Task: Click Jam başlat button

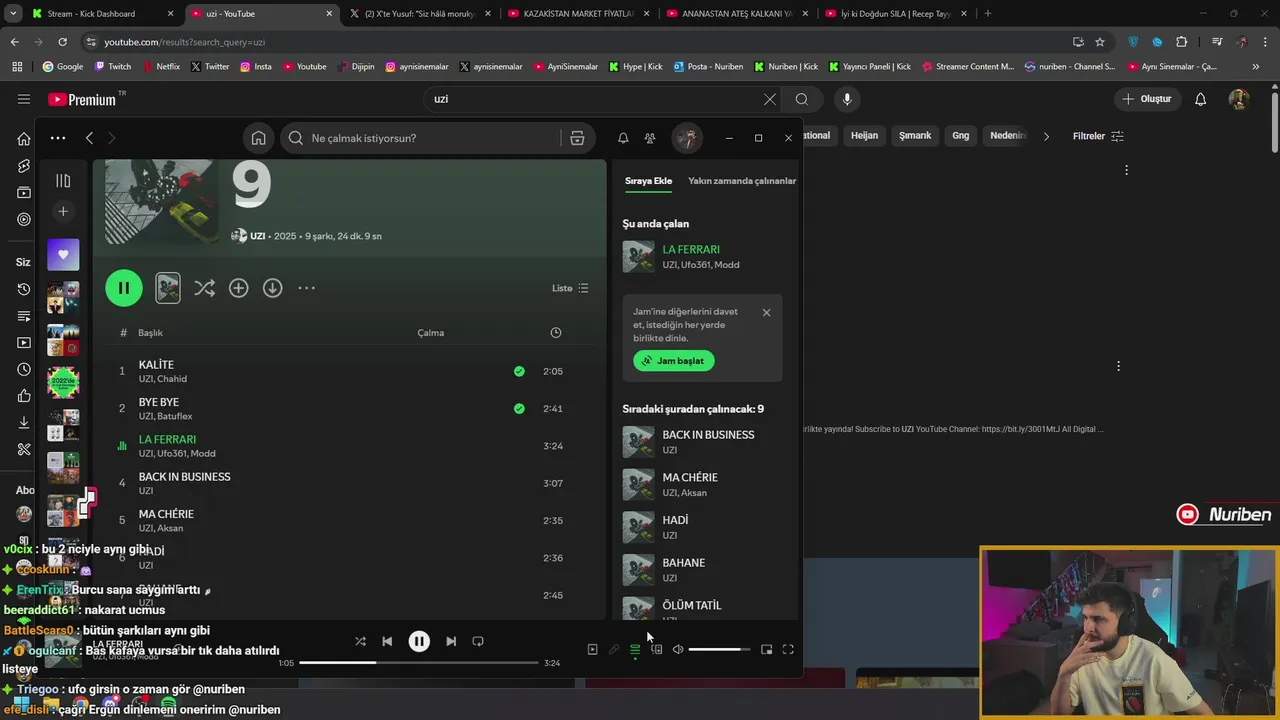Action: [674, 361]
